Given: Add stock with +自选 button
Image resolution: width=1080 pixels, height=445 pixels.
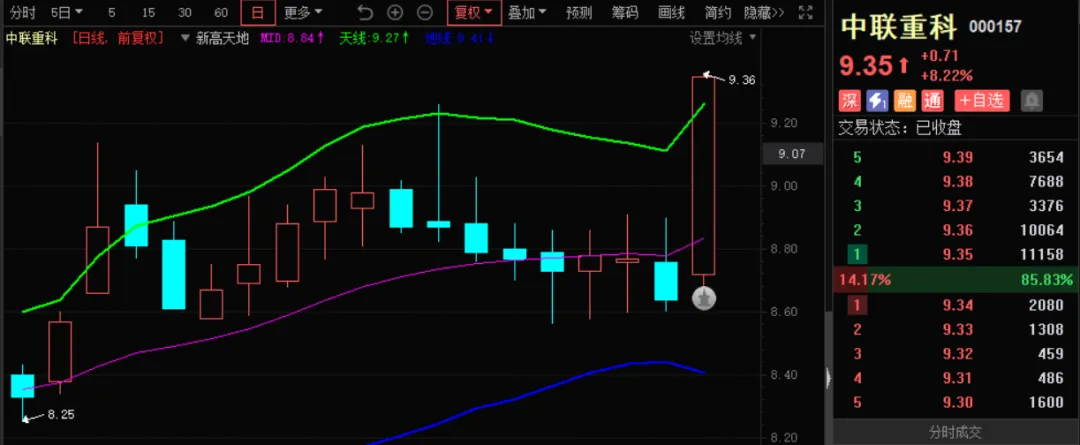Looking at the screenshot, I should 982,101.
